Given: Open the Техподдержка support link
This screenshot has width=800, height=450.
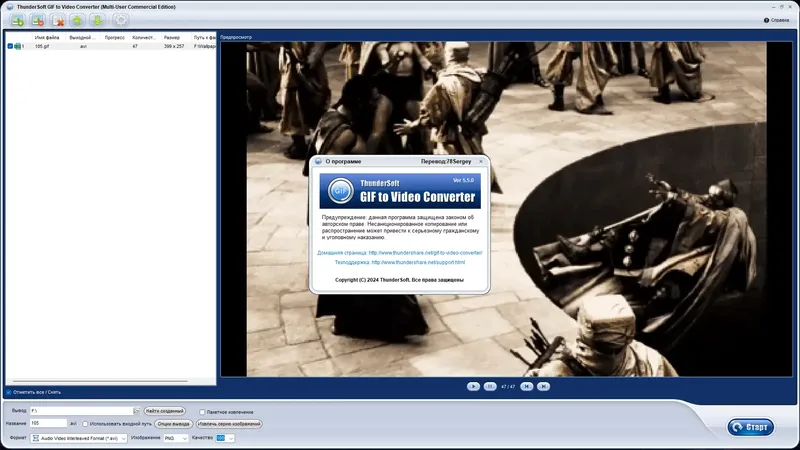Looking at the screenshot, I should point(400,262).
